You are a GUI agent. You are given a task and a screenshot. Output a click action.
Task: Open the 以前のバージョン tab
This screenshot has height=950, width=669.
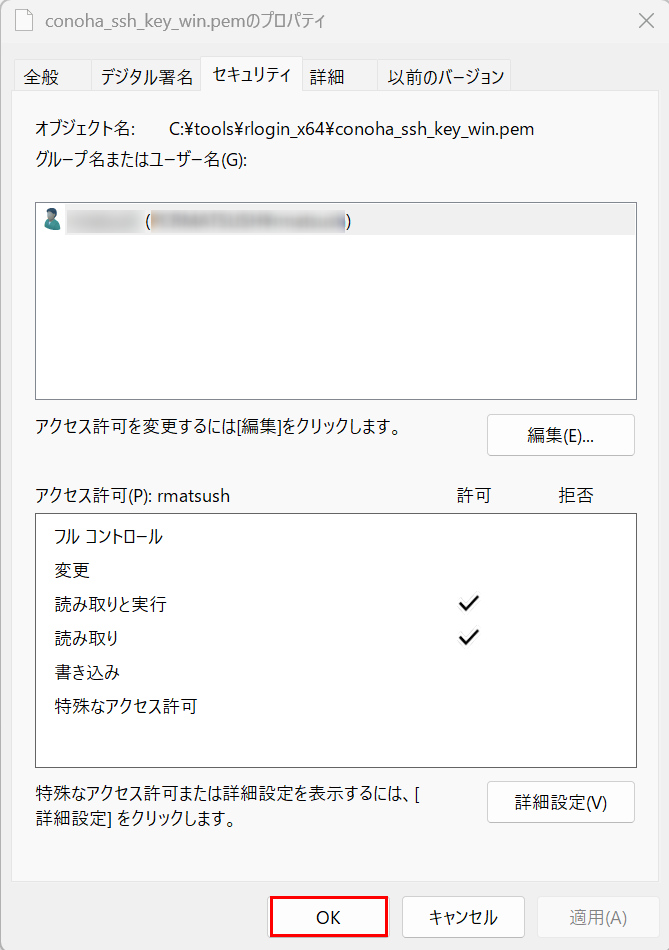tap(444, 76)
